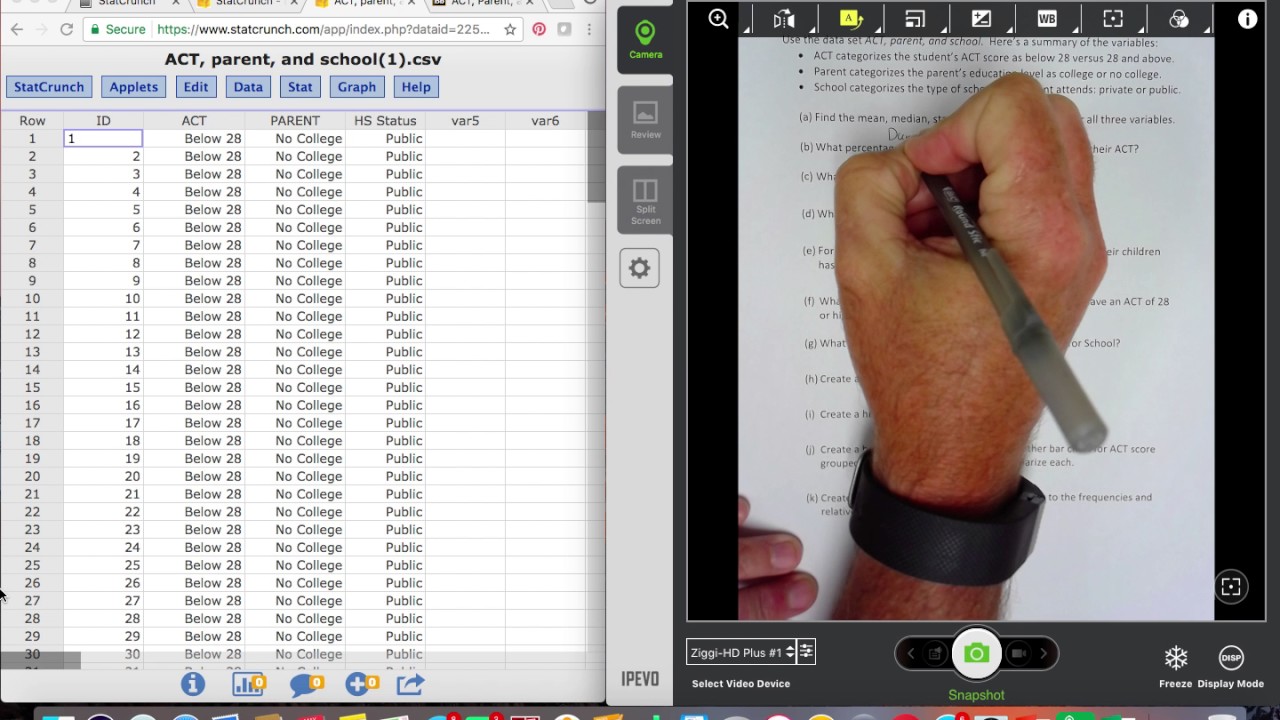Open the Graph menu
Viewport: 1280px width, 720px height.
pyautogui.click(x=357, y=87)
